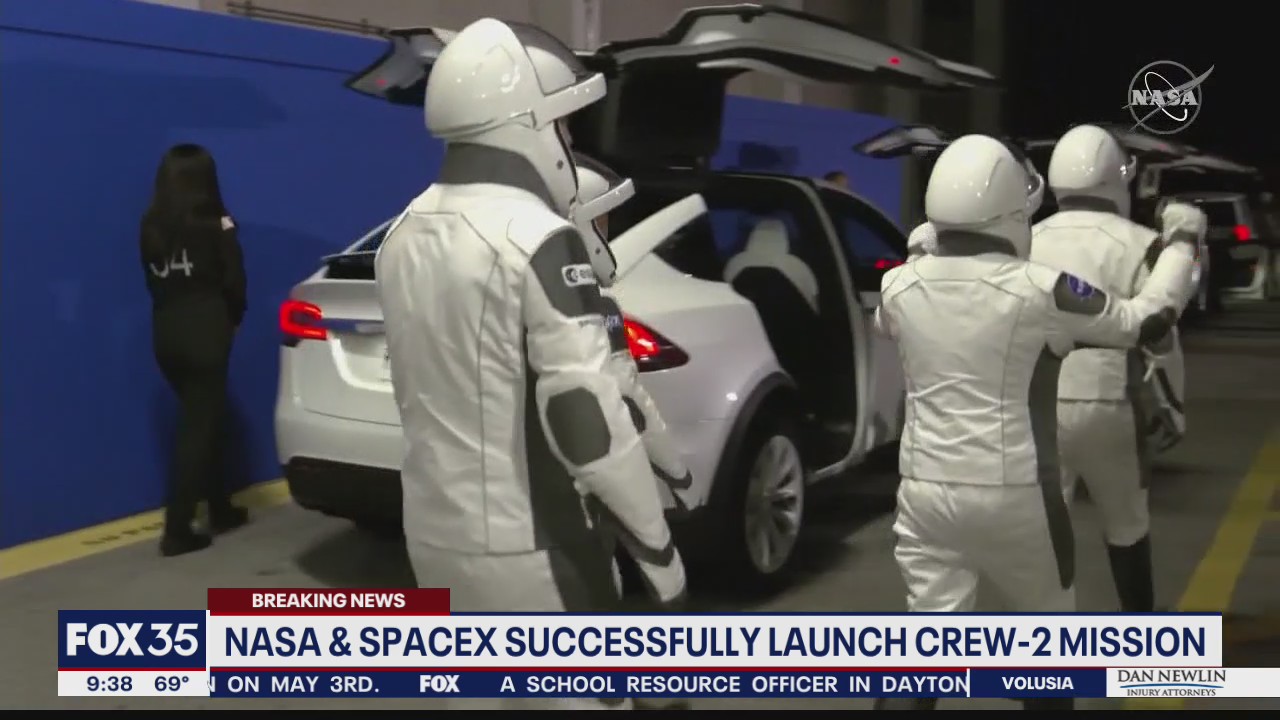
Task: Click the Dan Newlin Injury Attorneys sponsor logo
Action: point(1171,683)
